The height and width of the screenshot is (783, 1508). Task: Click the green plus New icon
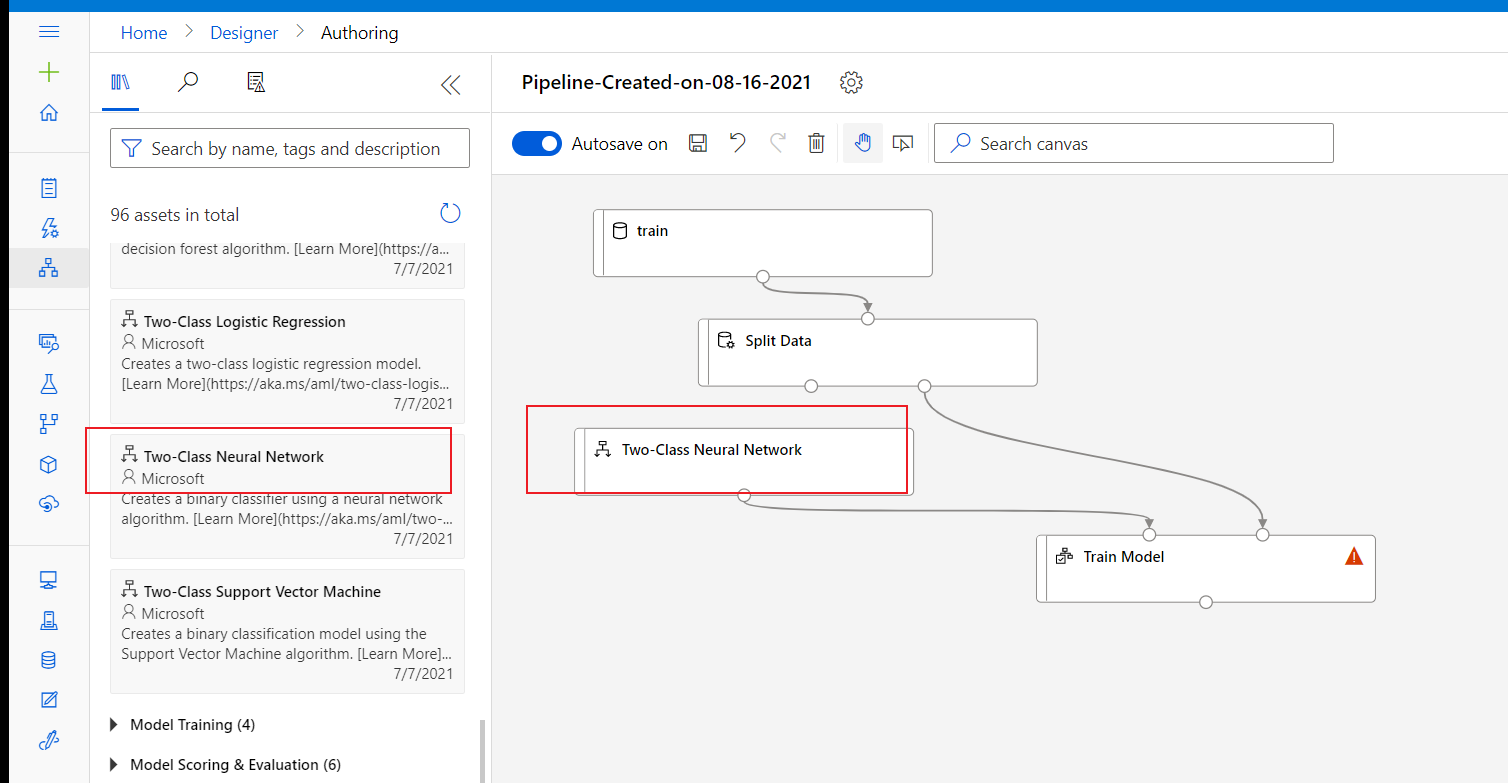point(49,72)
